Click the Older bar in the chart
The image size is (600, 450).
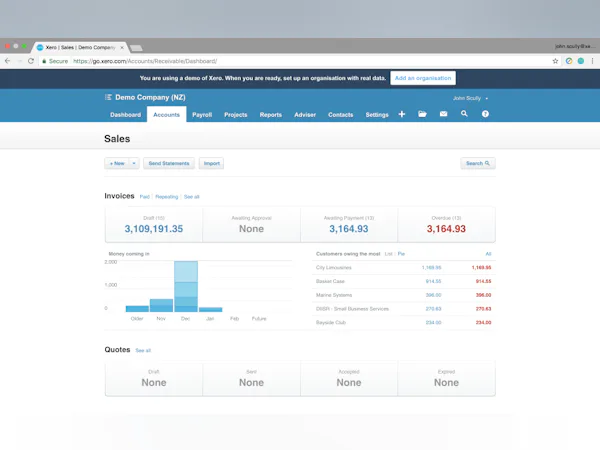coord(137,309)
